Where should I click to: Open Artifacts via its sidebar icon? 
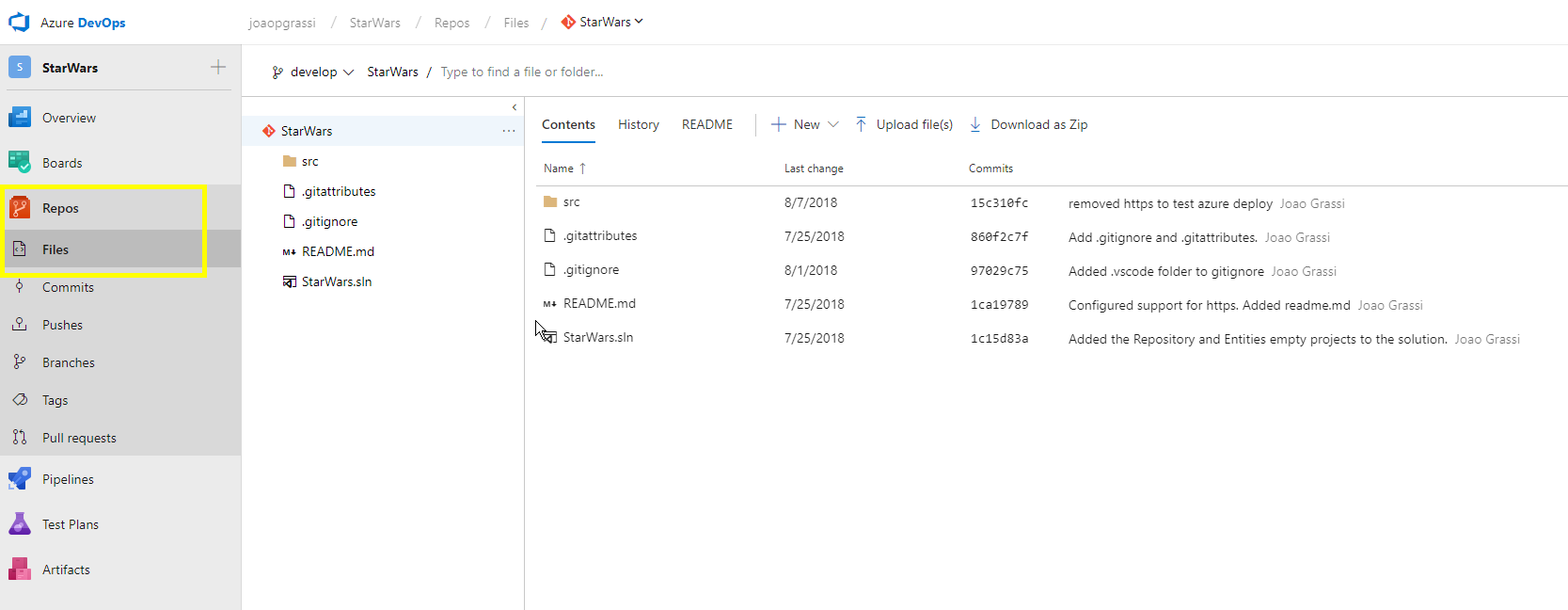(20, 570)
